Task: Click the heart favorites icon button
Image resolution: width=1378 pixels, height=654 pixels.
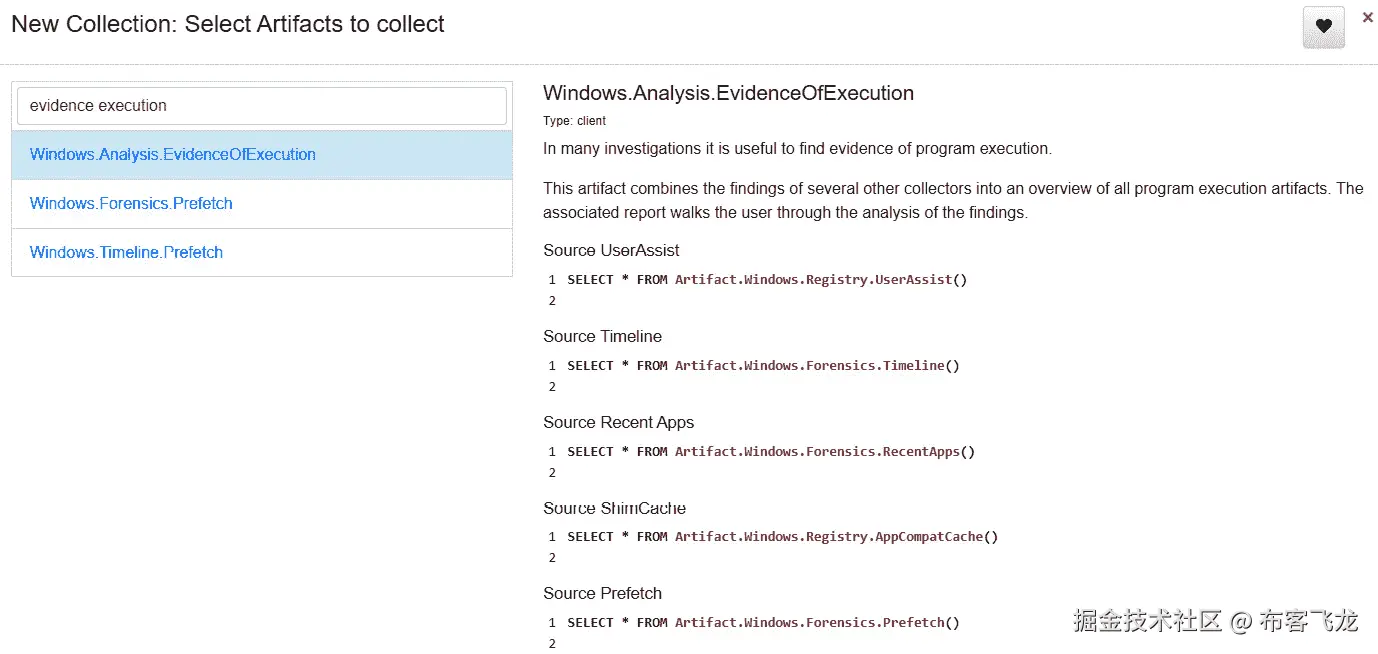Action: (1323, 27)
